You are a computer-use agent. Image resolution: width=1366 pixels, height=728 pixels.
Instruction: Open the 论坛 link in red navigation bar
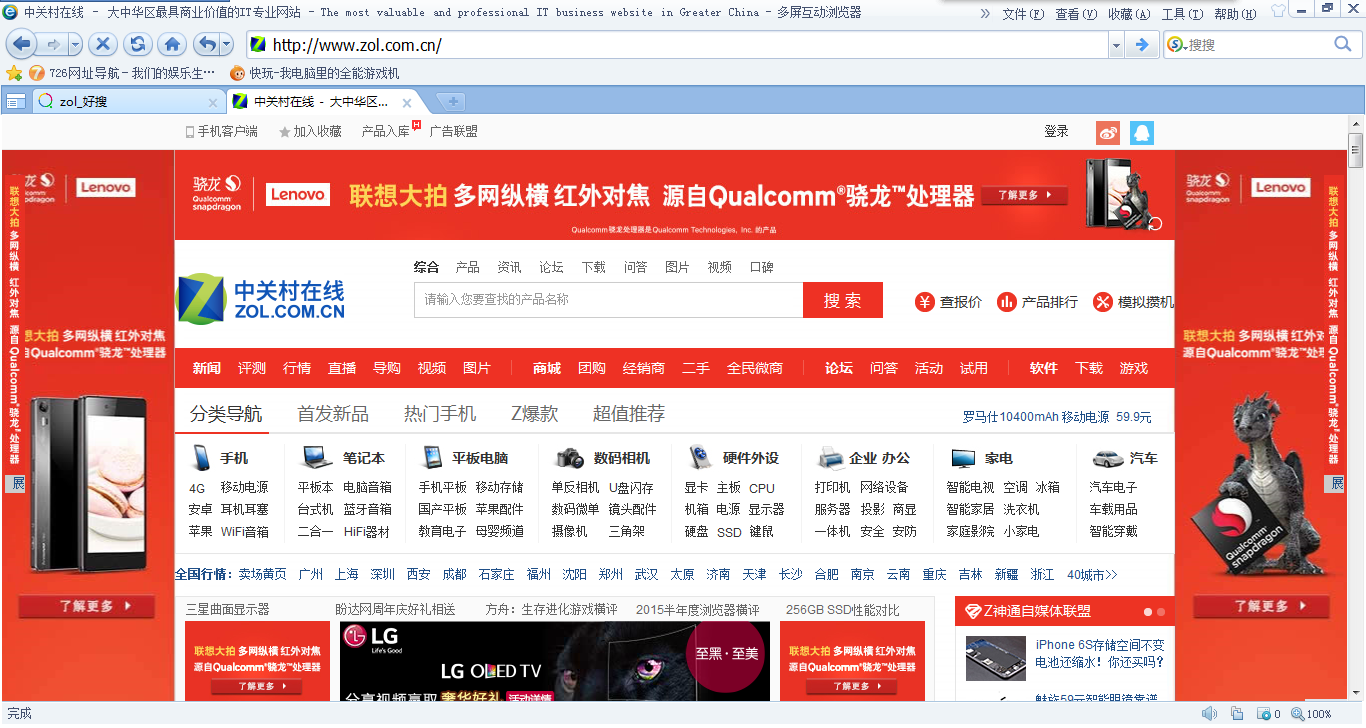[839, 368]
